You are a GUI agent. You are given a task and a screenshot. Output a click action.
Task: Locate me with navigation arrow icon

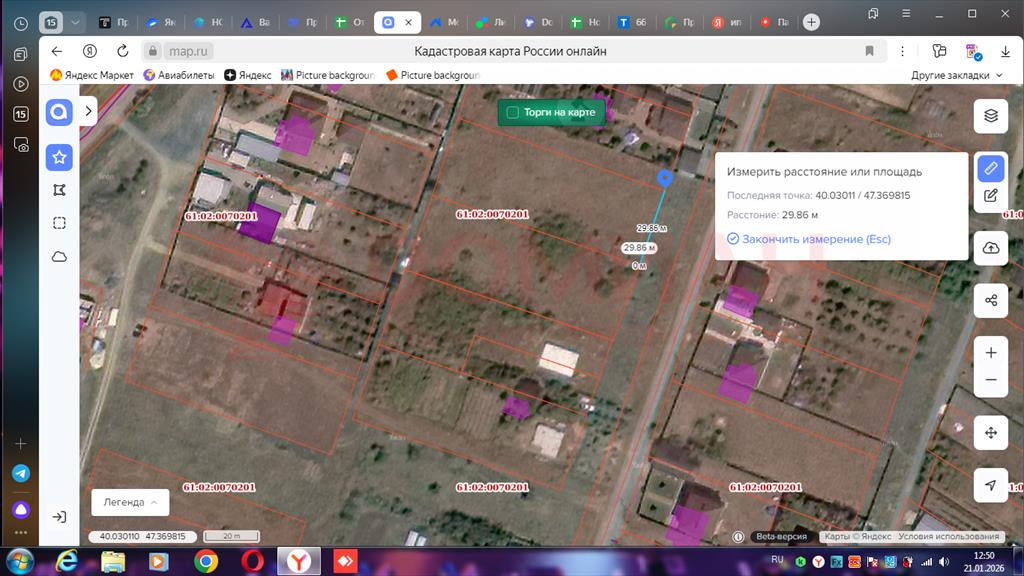(x=990, y=485)
